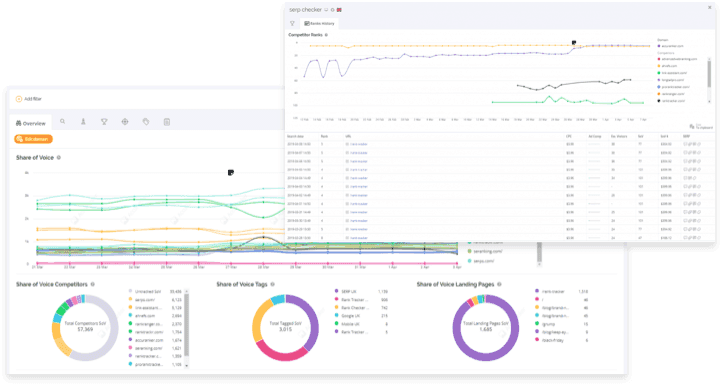Screen dimensions: 722x385
Task: Sort by Search date column header
Action: point(295,137)
